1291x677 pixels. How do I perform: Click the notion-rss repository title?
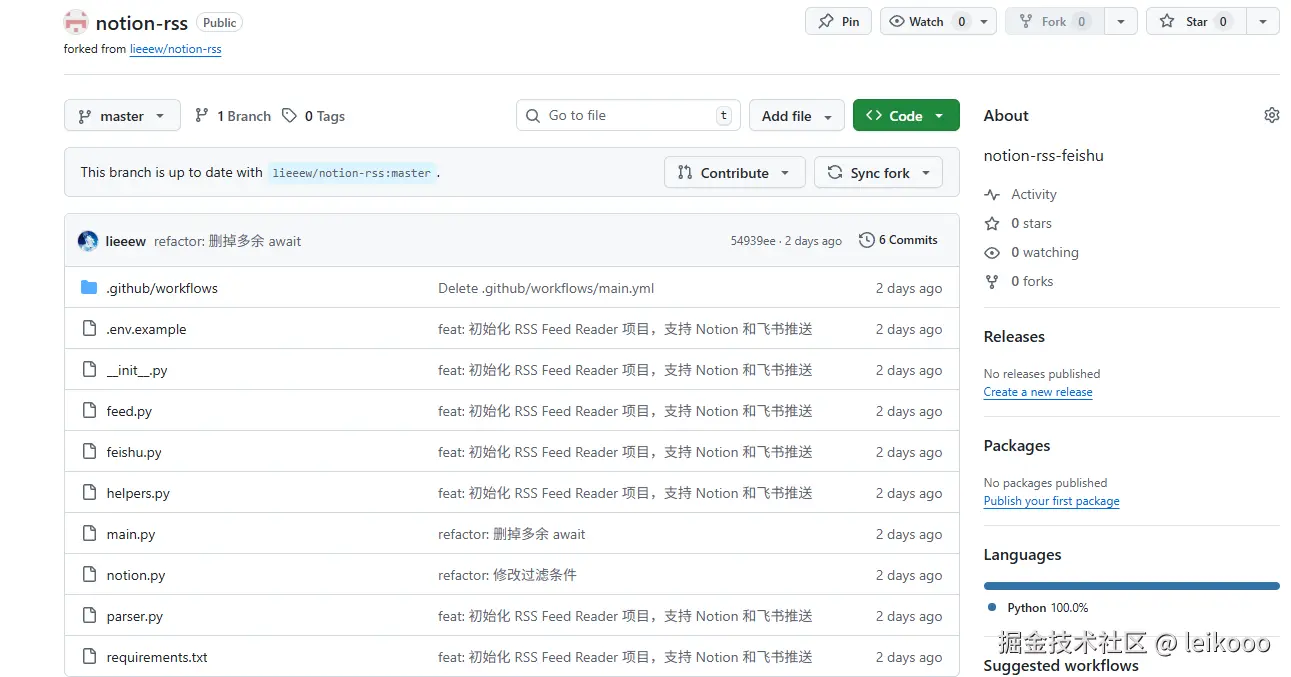pyautogui.click(x=142, y=22)
